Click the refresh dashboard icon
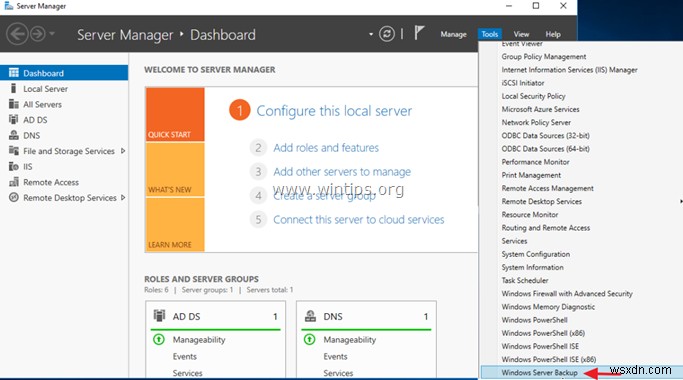 click(387, 34)
